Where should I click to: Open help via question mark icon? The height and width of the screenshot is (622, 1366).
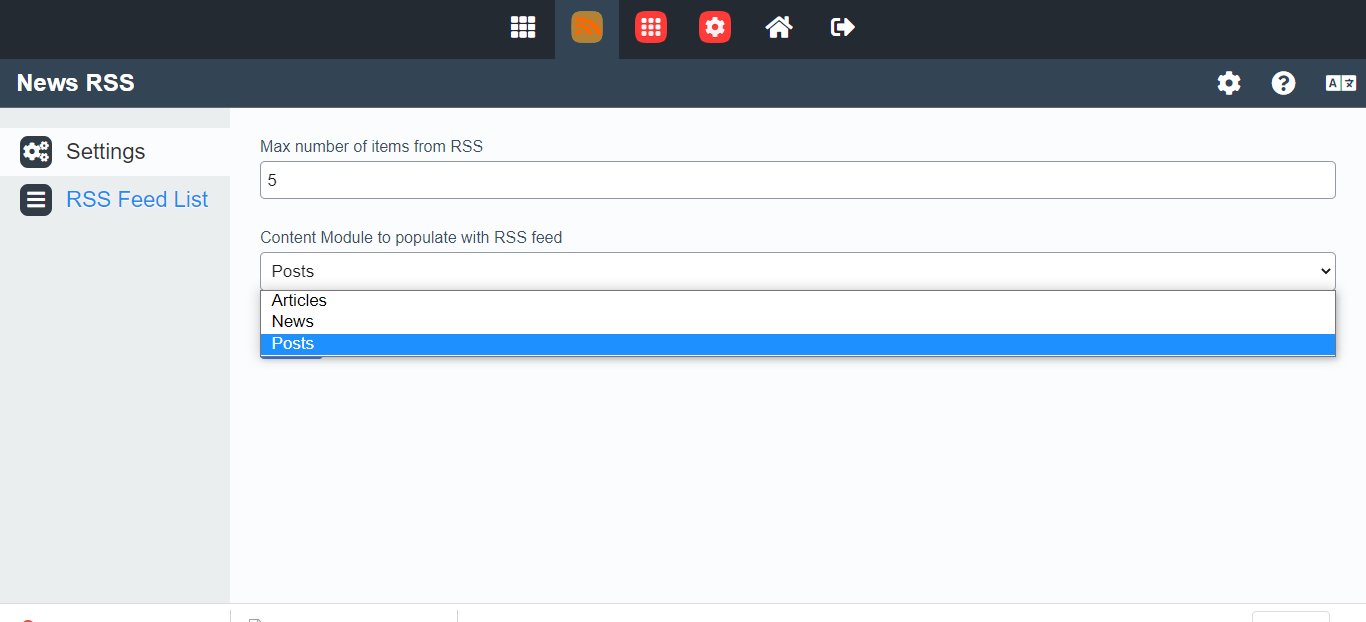(x=1283, y=83)
